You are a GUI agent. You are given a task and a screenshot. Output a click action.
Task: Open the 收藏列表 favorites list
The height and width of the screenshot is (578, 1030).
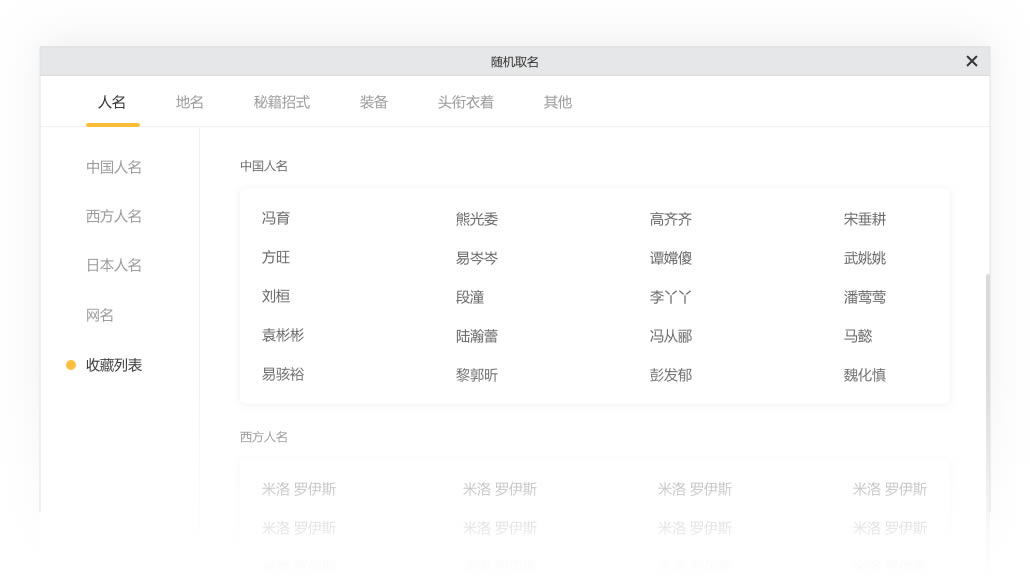pyautogui.click(x=114, y=365)
